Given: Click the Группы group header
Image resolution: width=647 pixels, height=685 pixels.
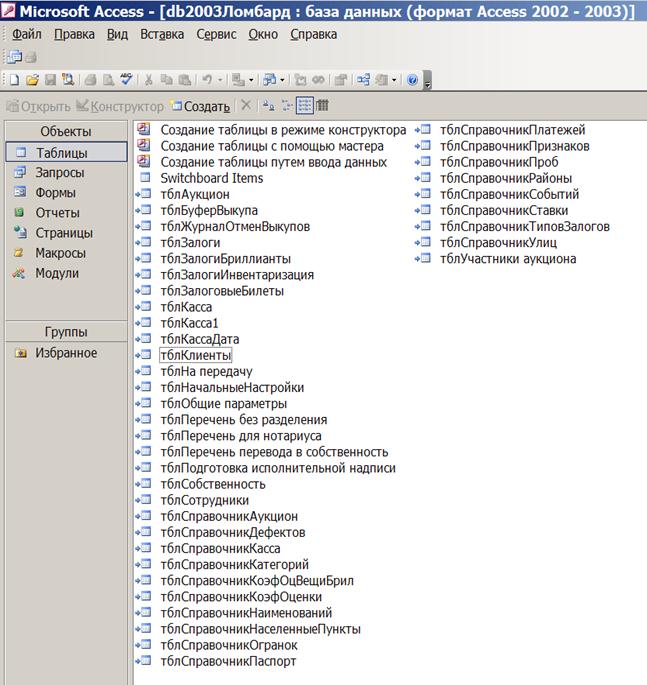Looking at the screenshot, I should pyautogui.click(x=66, y=332).
